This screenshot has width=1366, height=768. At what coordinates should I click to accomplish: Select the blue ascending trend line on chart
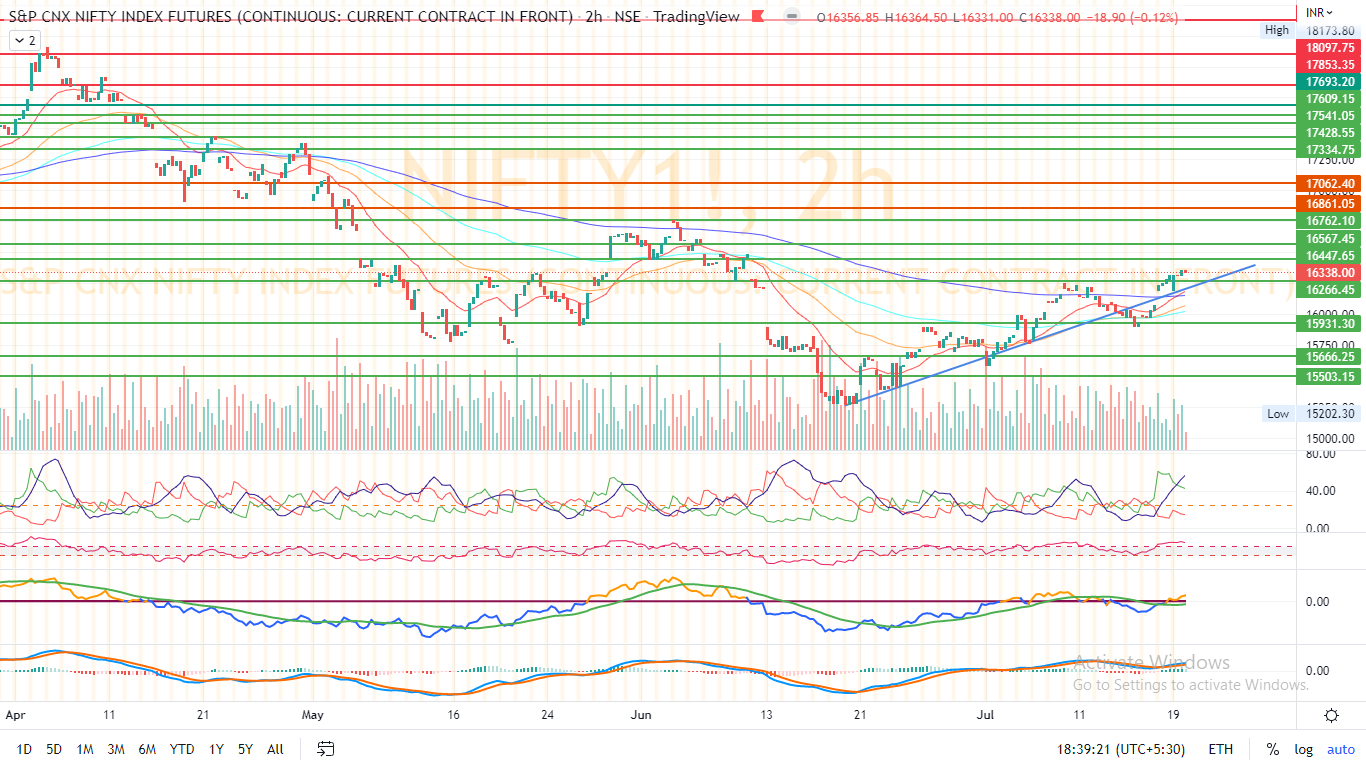coord(1050,334)
